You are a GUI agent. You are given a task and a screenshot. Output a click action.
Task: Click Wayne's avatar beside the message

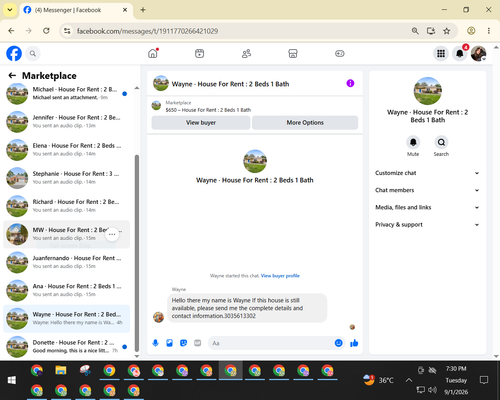158,317
